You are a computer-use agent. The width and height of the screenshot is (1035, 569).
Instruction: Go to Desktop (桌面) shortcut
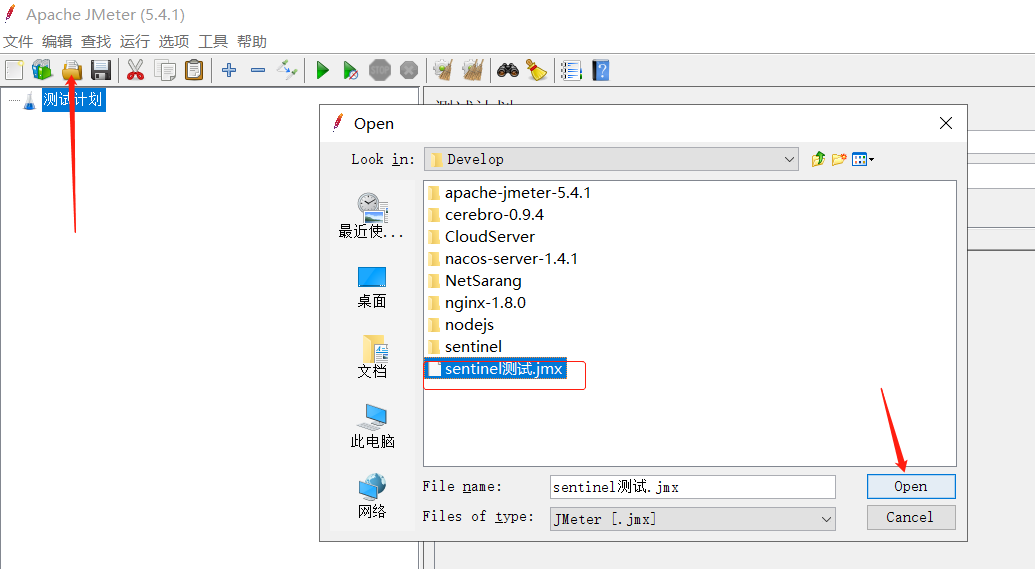(372, 288)
